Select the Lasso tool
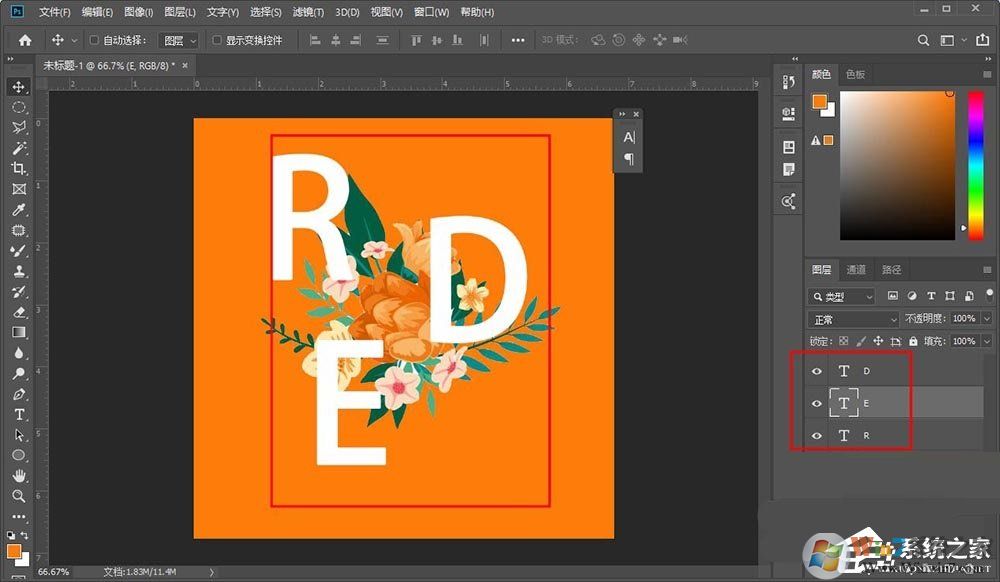The height and width of the screenshot is (582, 1000). point(18,128)
